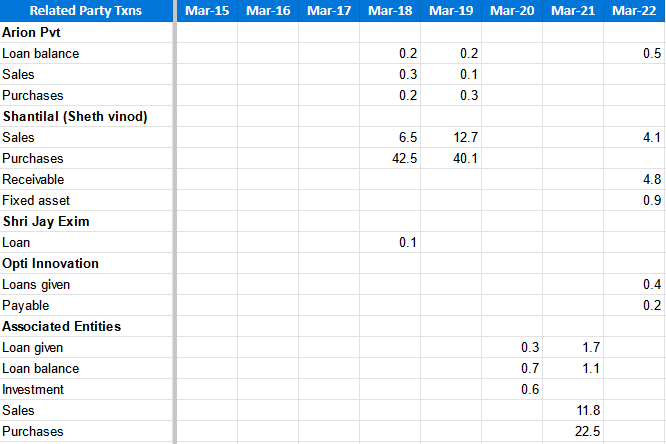Click the Shri Jay Exim heading cell
The image size is (666, 444).
[43, 221]
